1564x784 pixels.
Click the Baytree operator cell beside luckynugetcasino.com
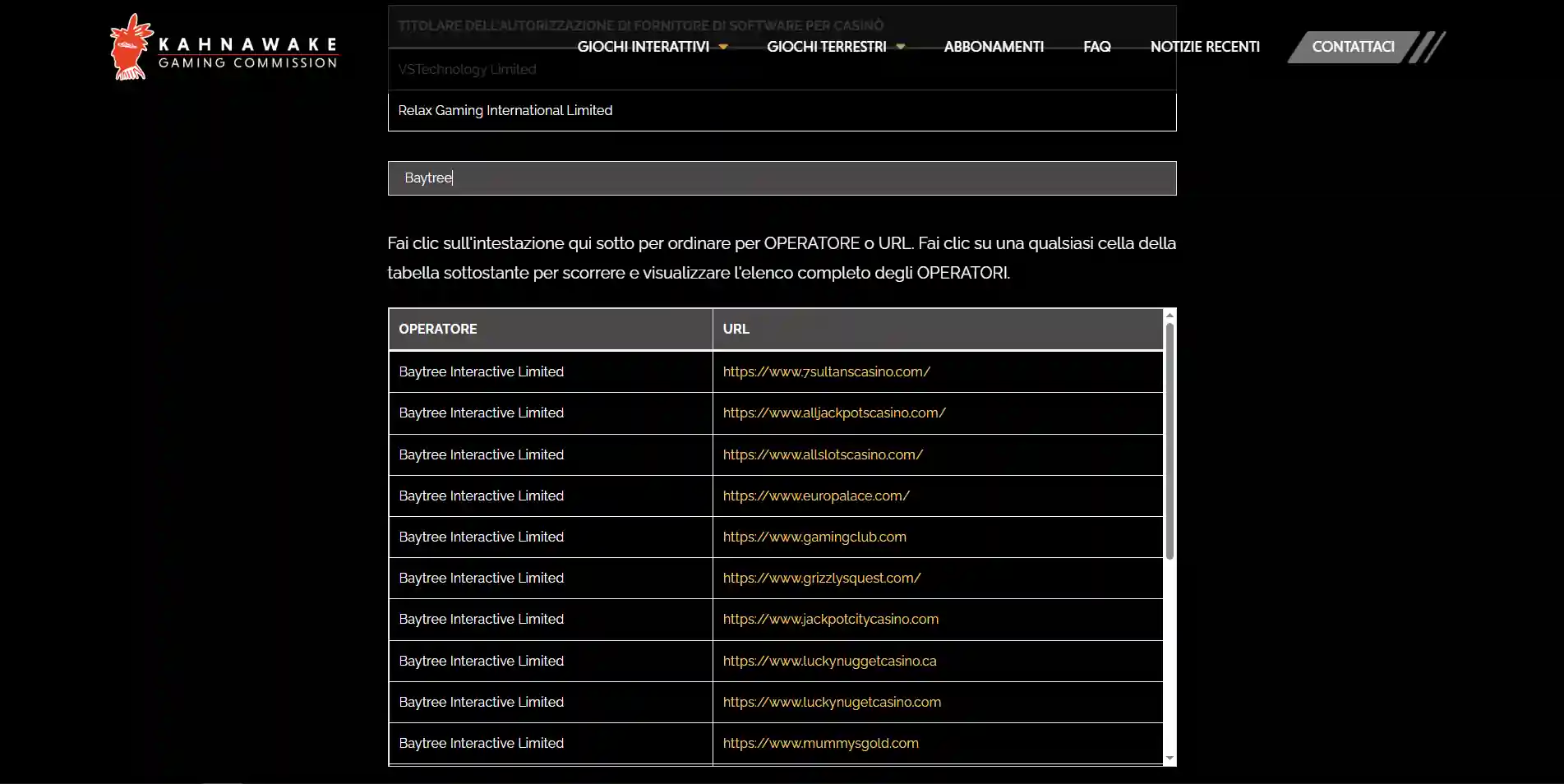click(x=550, y=702)
